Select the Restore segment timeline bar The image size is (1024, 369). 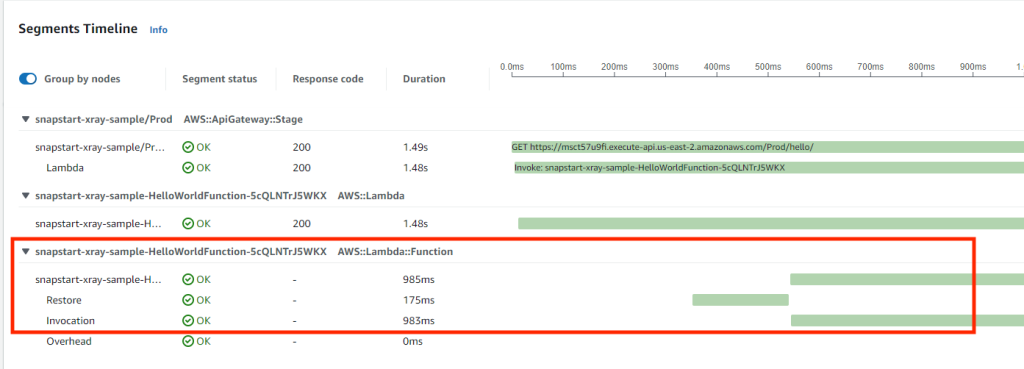tap(741, 300)
